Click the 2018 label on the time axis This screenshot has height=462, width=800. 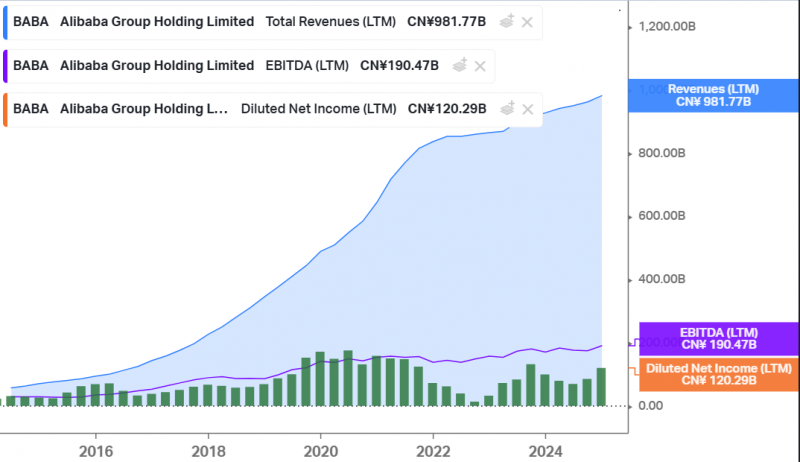point(208,451)
